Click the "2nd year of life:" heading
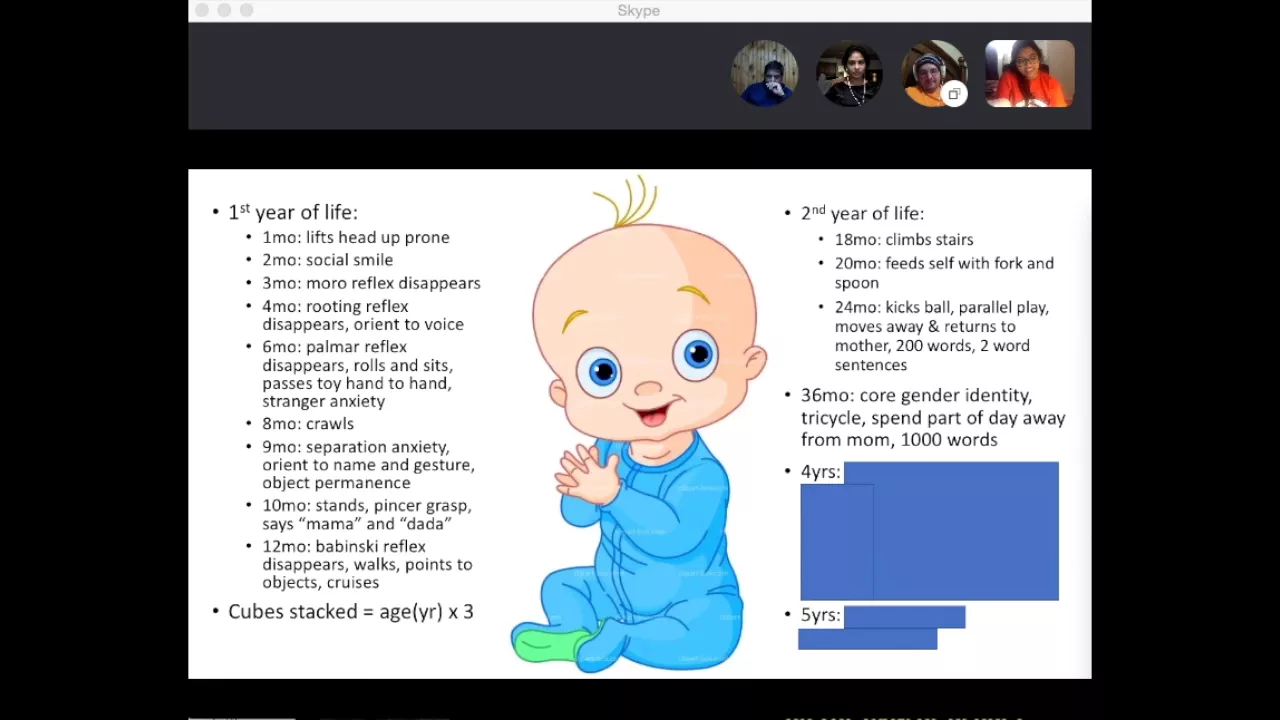This screenshot has height=720, width=1280. pos(862,213)
